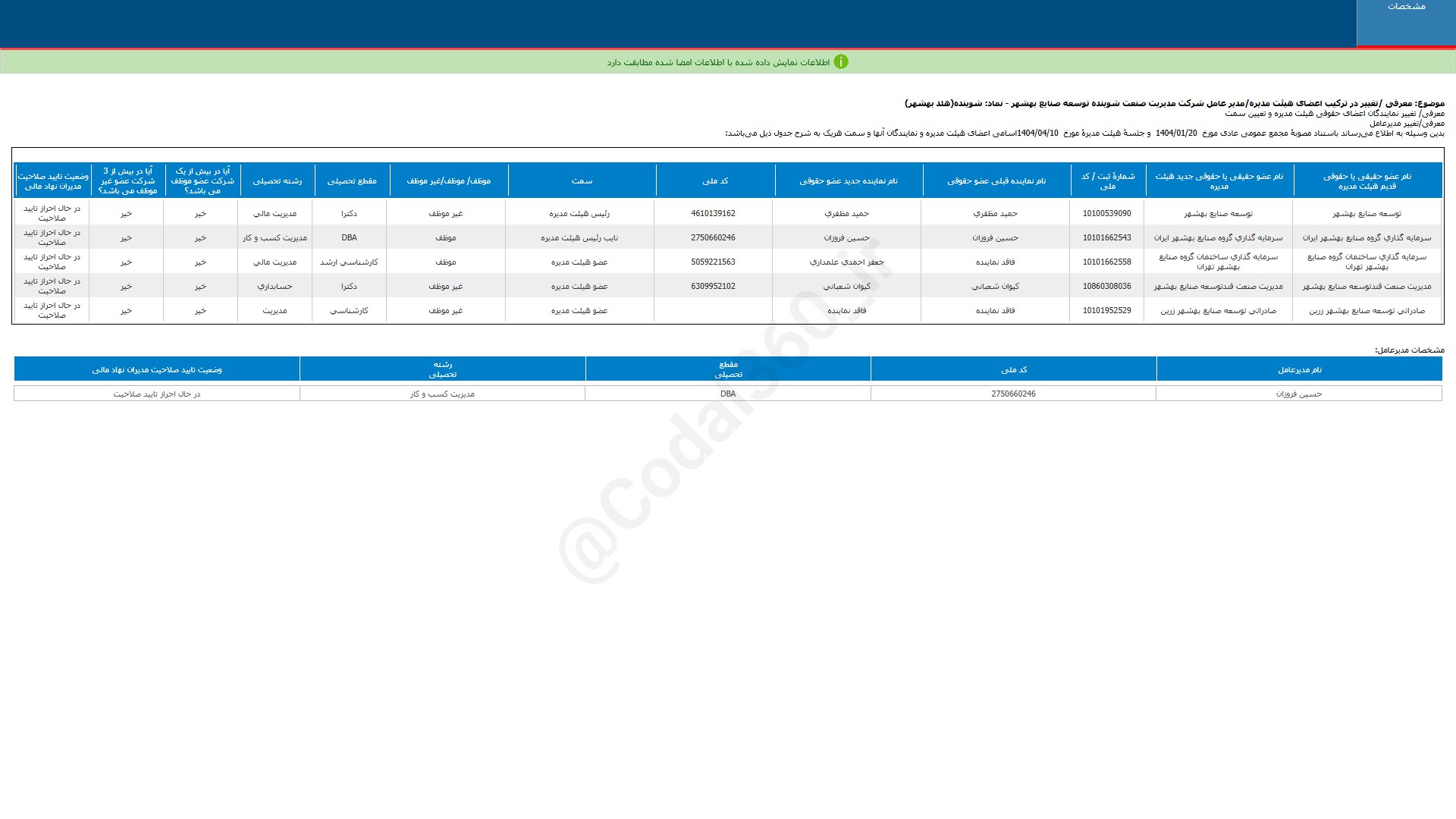Click the label 'مشخصات مدیرعامل:'
This screenshot has width=1456, height=819.
coord(1410,350)
